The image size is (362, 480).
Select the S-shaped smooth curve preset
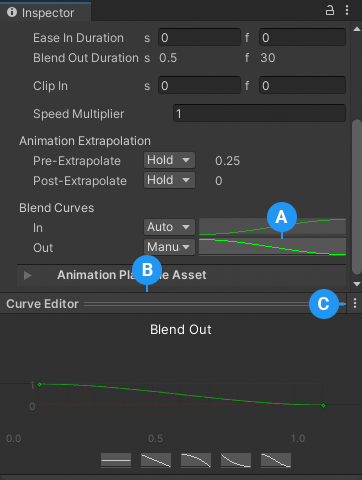(x=276, y=460)
